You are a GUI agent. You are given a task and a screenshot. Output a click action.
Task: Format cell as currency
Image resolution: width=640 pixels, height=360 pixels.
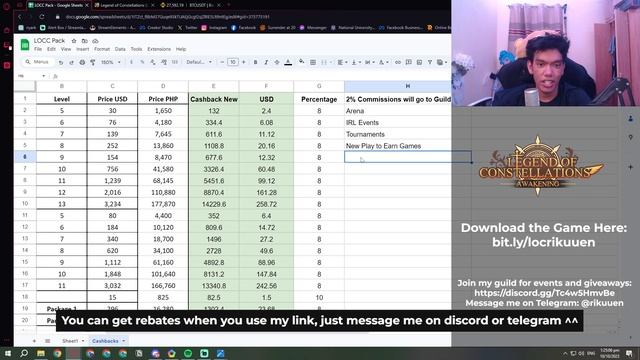click(131, 62)
